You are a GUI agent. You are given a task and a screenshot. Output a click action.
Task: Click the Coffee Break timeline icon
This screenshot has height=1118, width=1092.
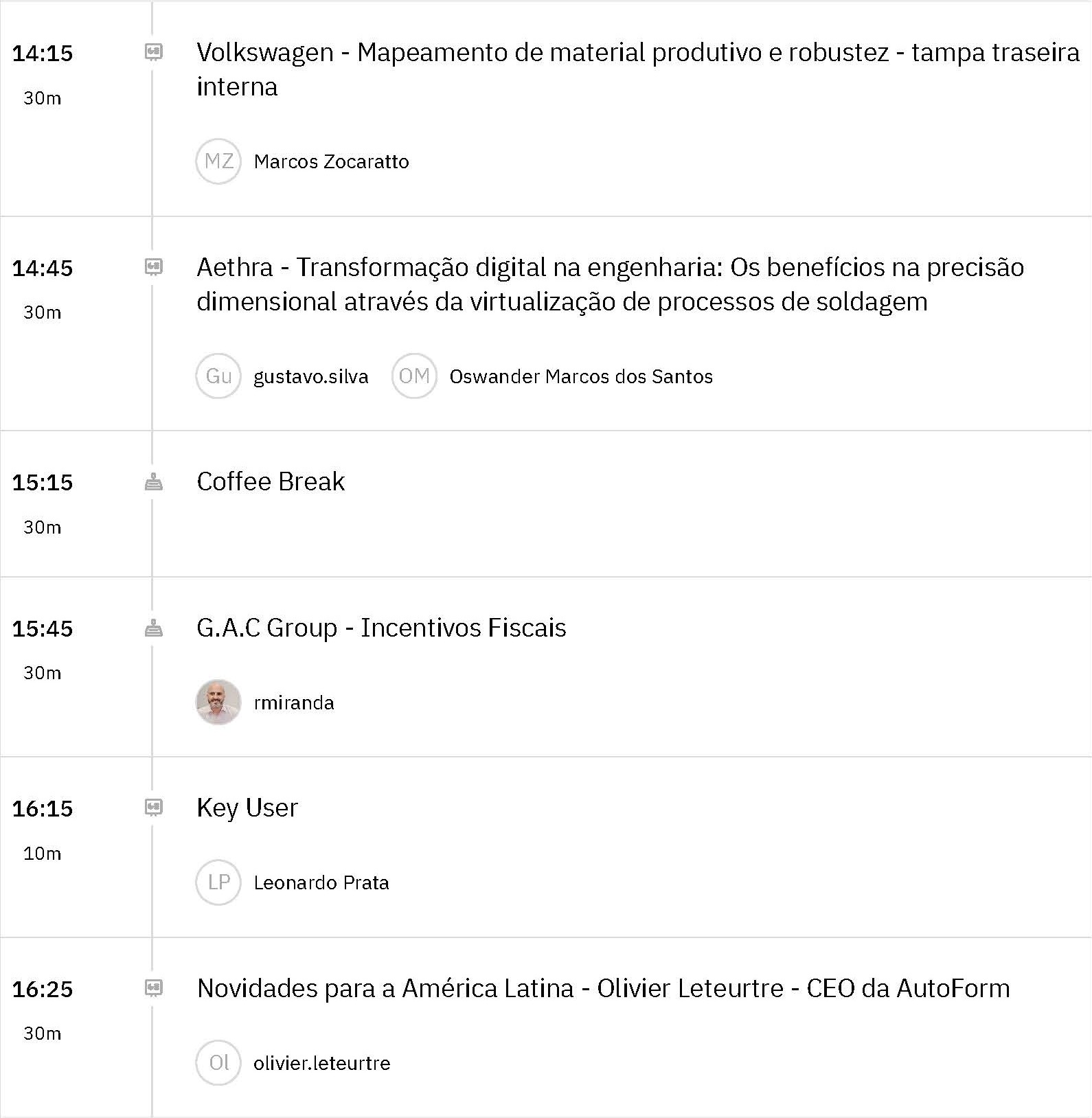click(154, 482)
